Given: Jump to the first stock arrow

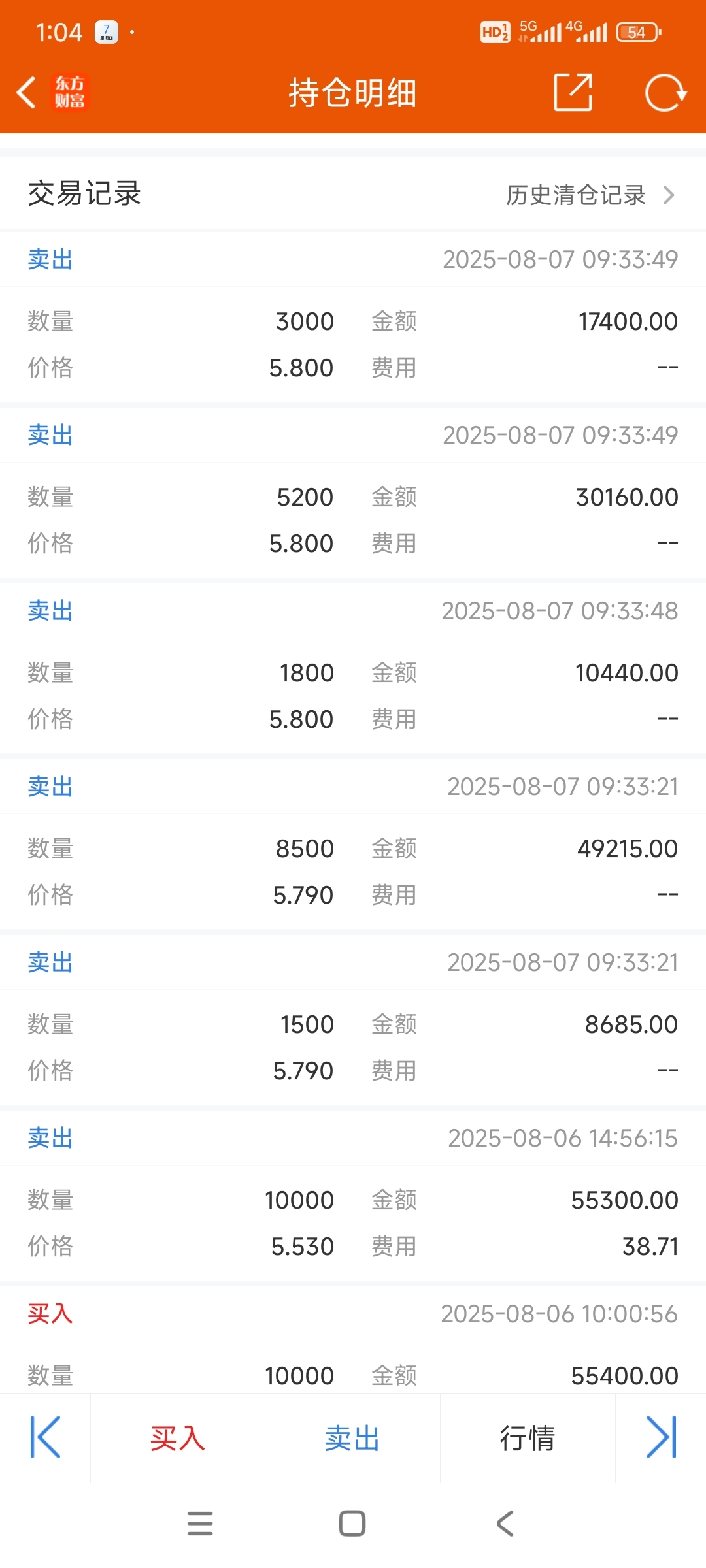Looking at the screenshot, I should click(x=45, y=1437).
